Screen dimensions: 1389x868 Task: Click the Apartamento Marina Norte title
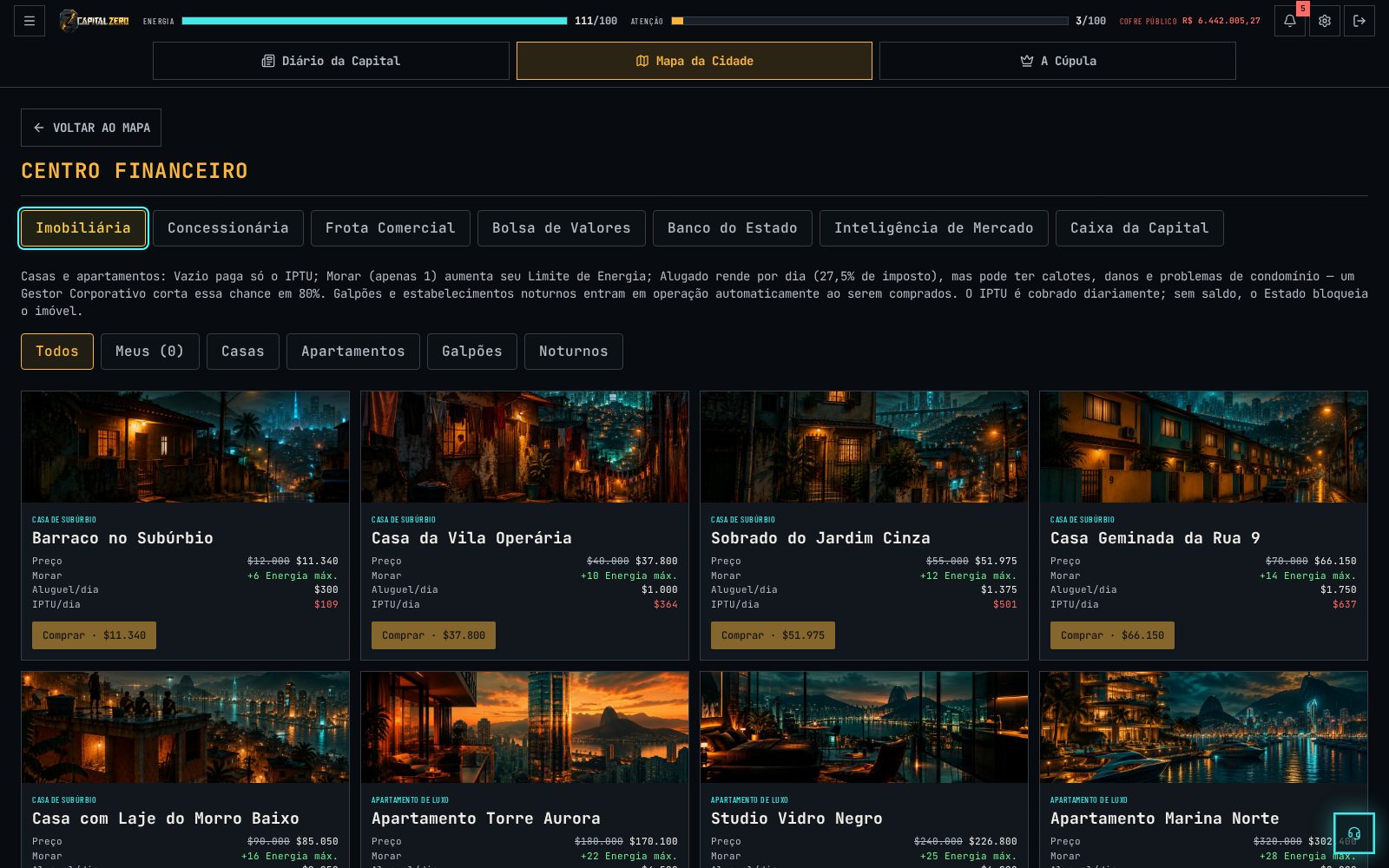(x=1165, y=819)
